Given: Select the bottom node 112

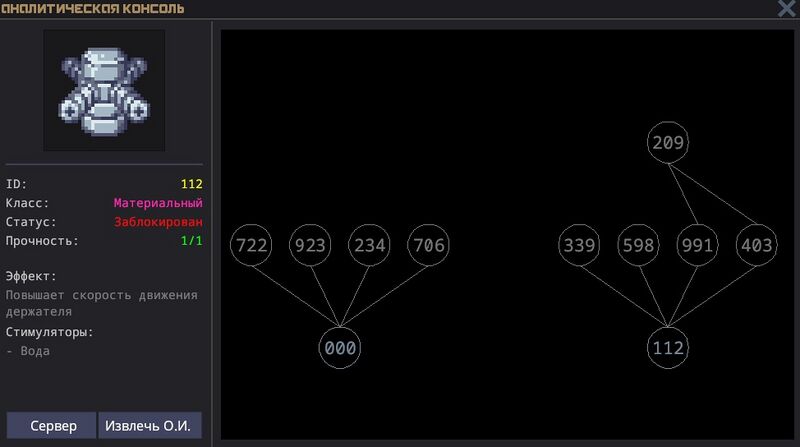Looking at the screenshot, I should click(x=667, y=348).
